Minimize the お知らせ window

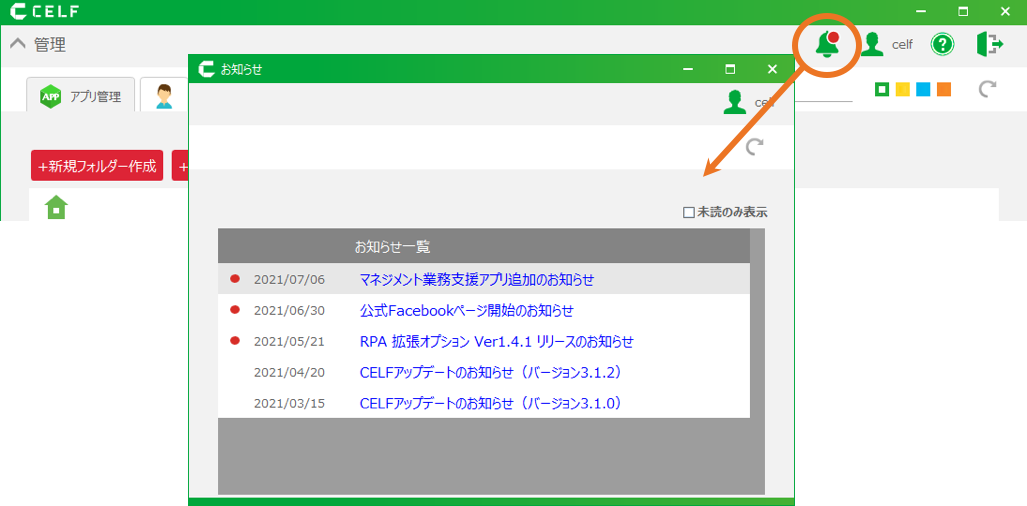(x=688, y=69)
